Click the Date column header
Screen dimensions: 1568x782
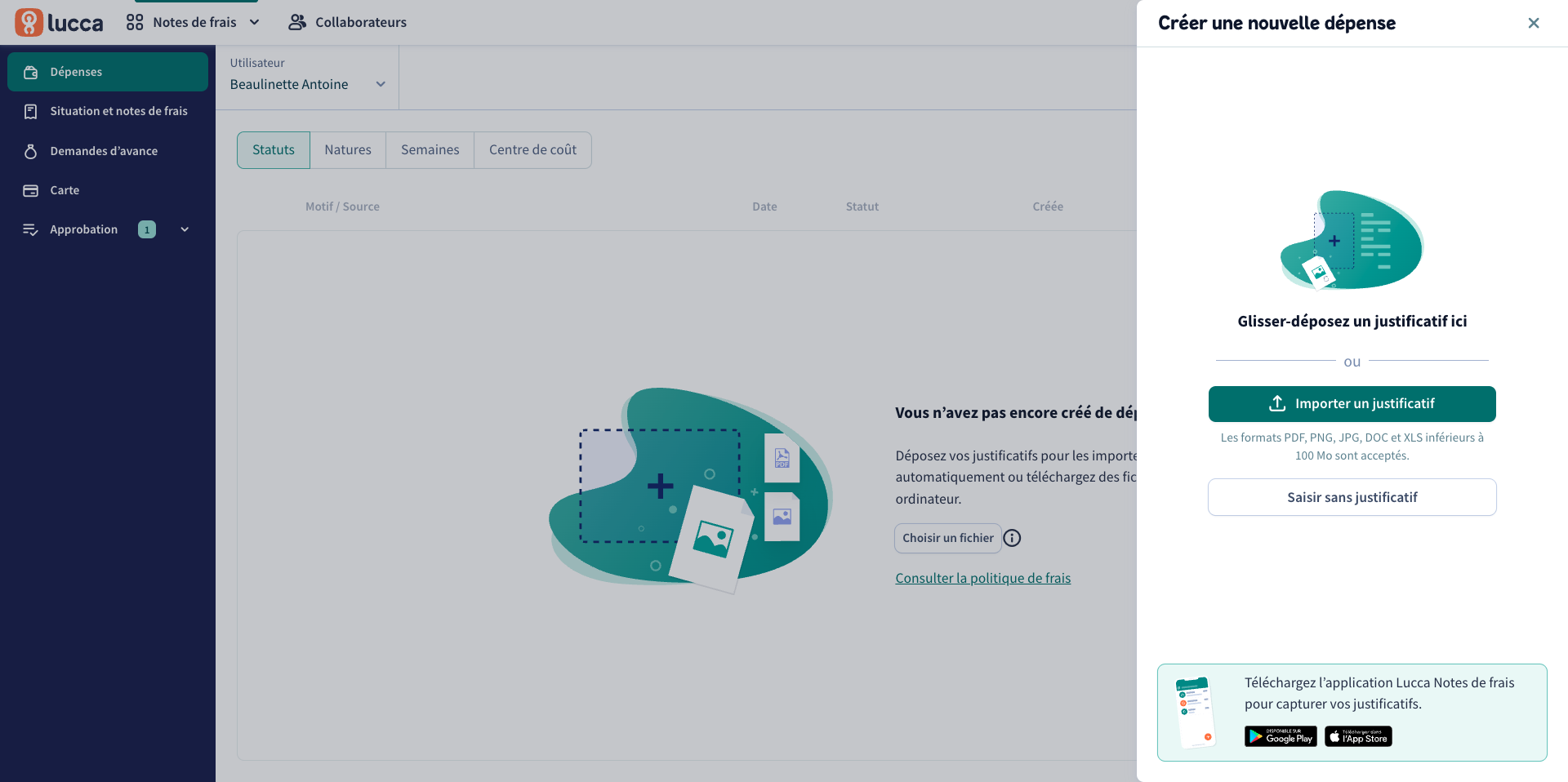coord(764,207)
